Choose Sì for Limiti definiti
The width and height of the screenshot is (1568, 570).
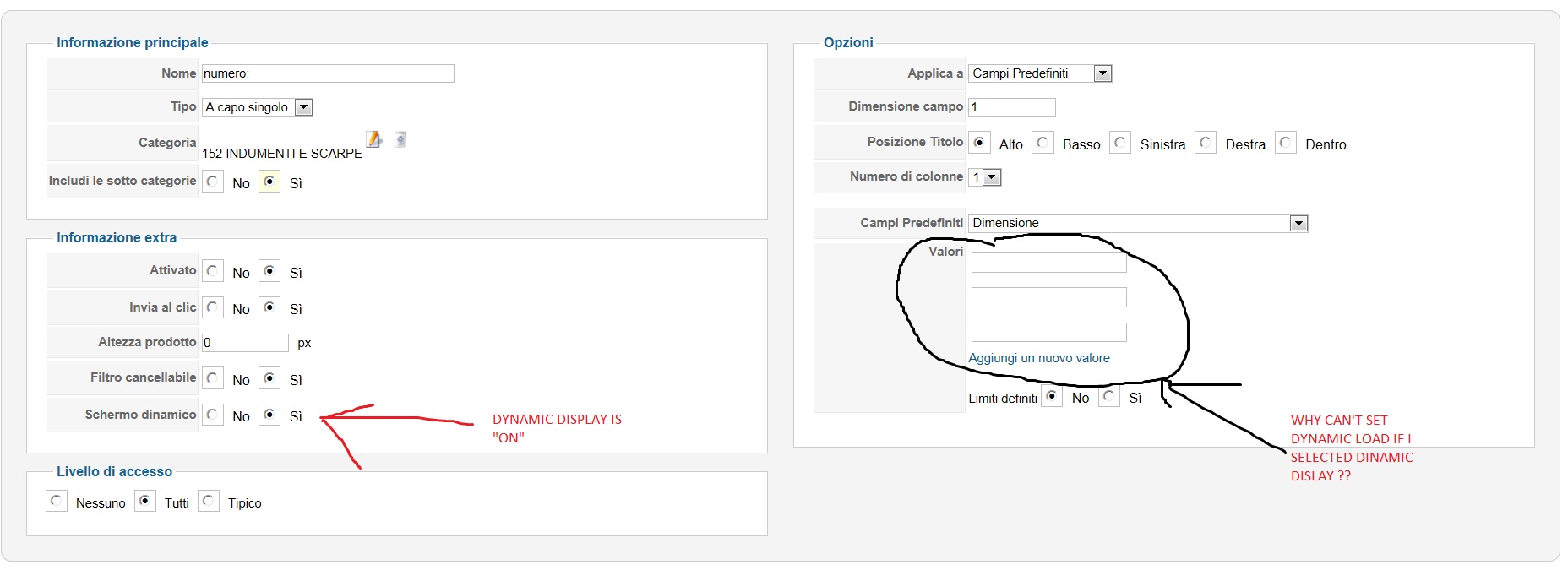1109,396
